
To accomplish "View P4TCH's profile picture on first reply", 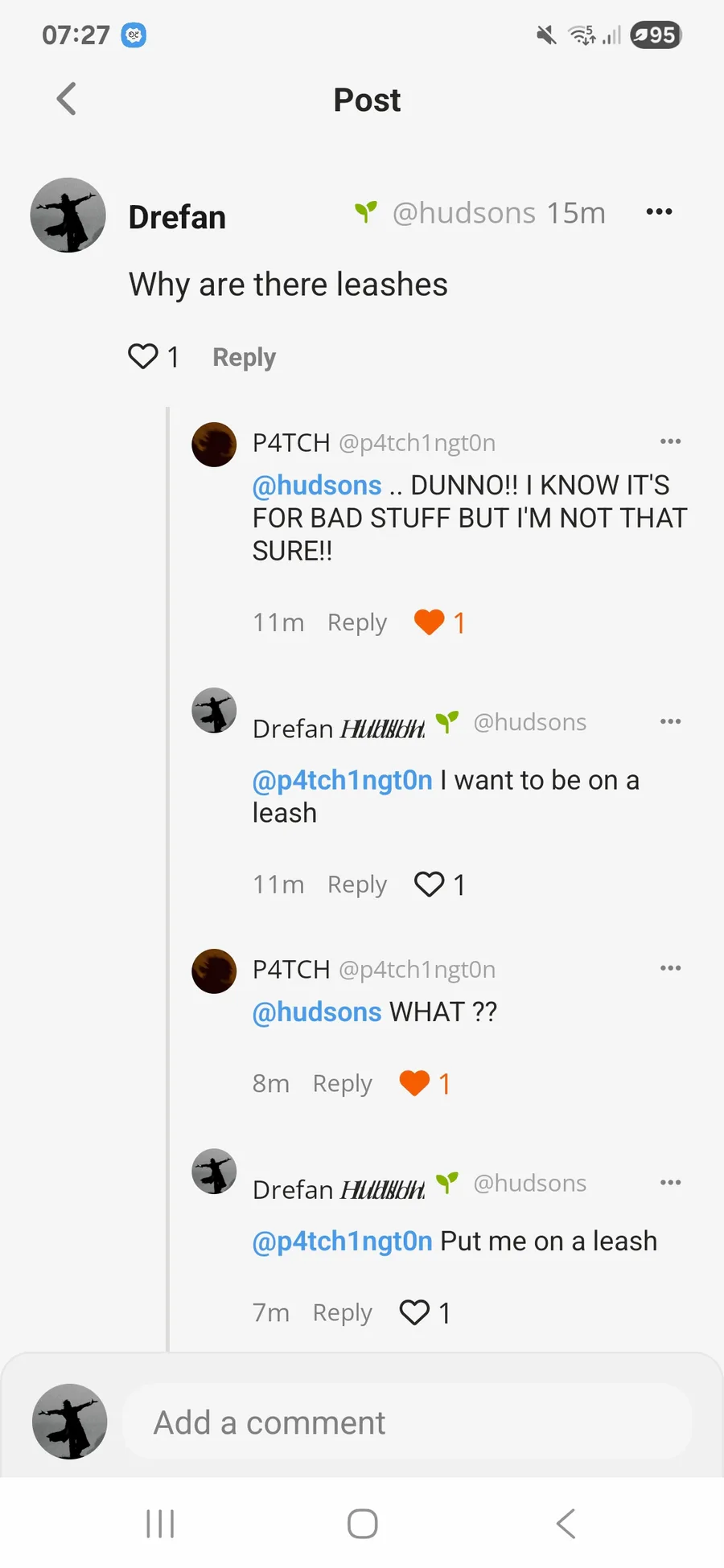I will pyautogui.click(x=214, y=445).
